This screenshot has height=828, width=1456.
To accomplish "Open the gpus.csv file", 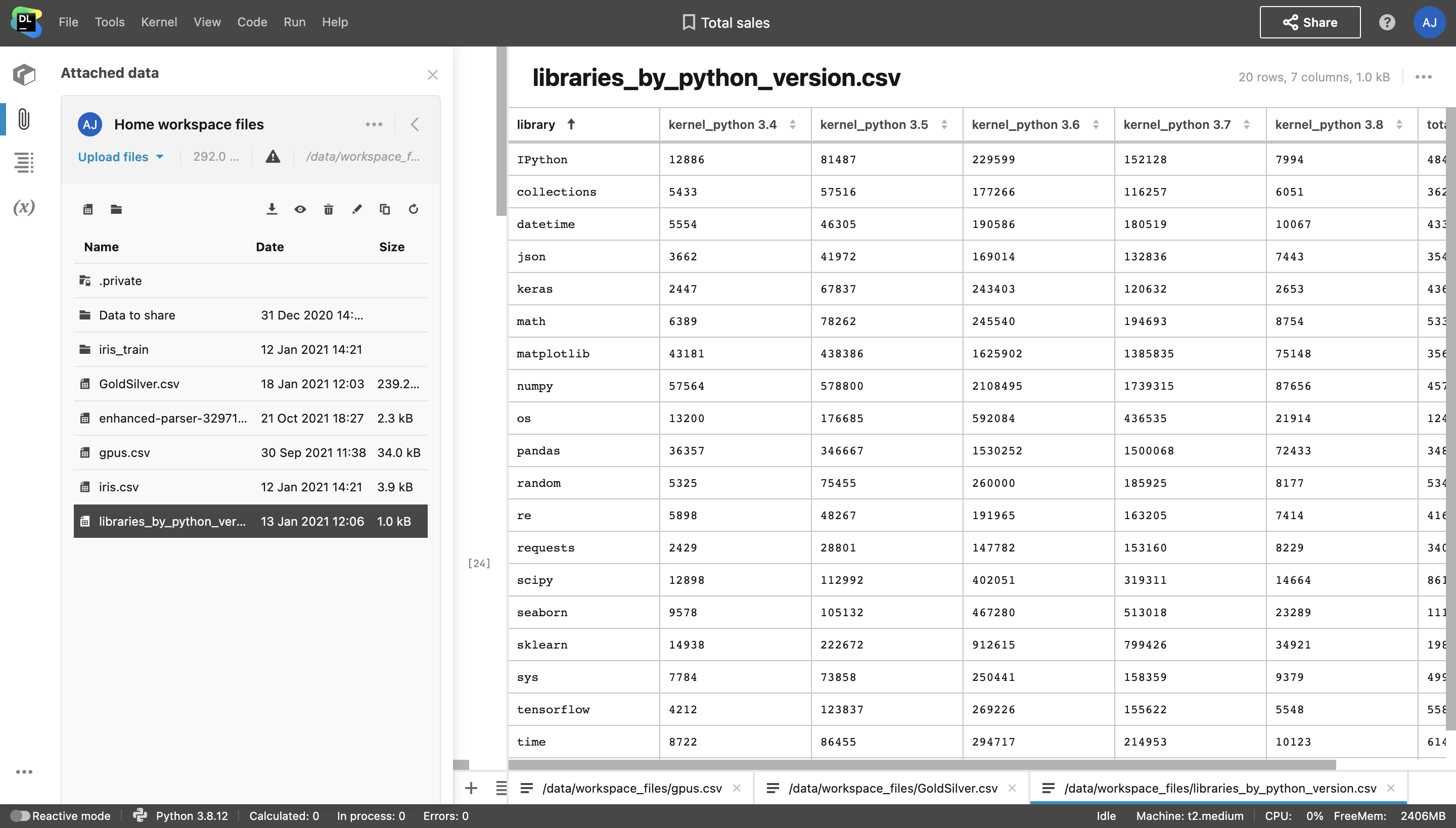I will (124, 453).
